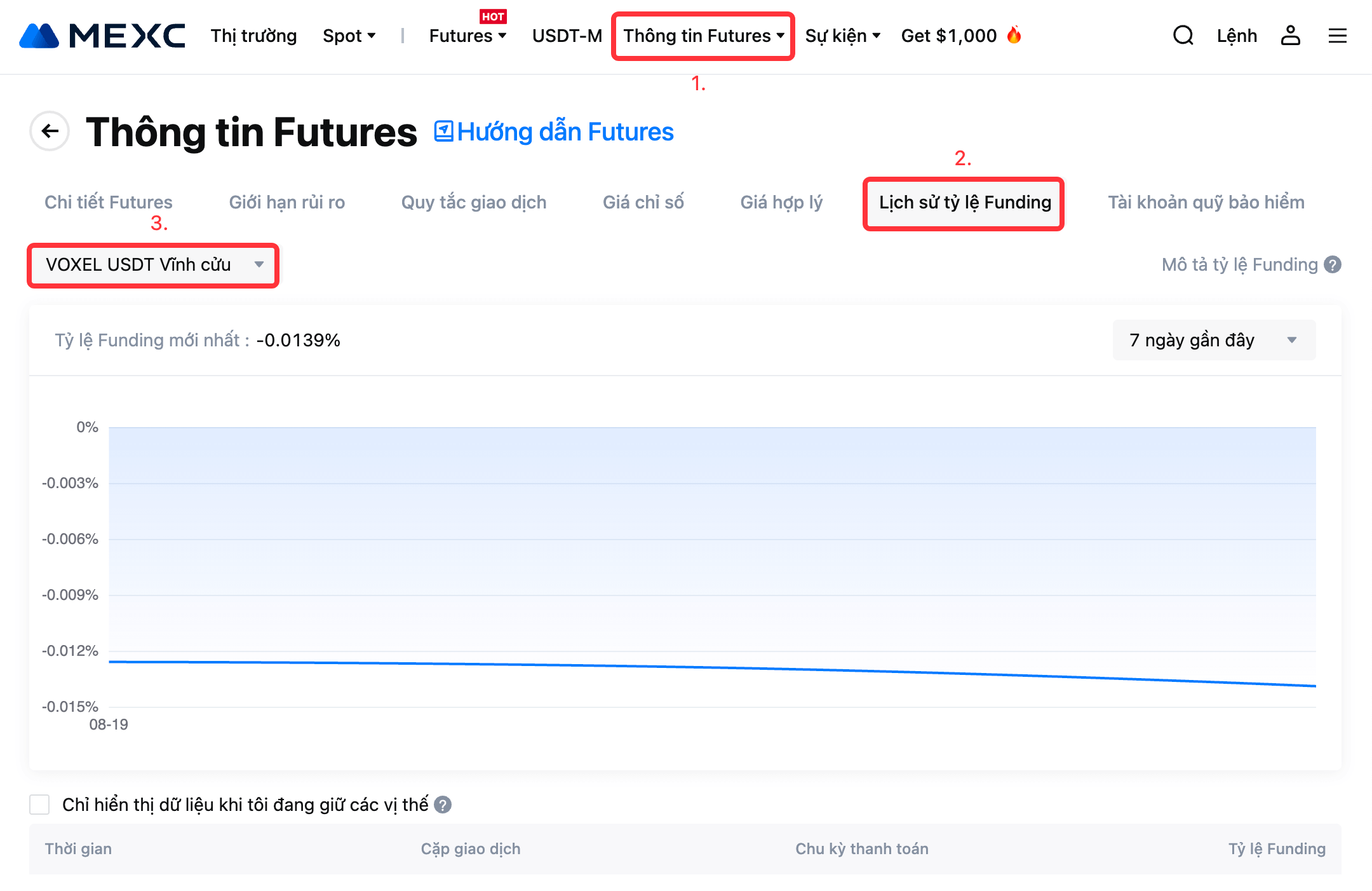The height and width of the screenshot is (891, 1372).
Task: Click the Lệnh orders button
Action: click(1236, 36)
